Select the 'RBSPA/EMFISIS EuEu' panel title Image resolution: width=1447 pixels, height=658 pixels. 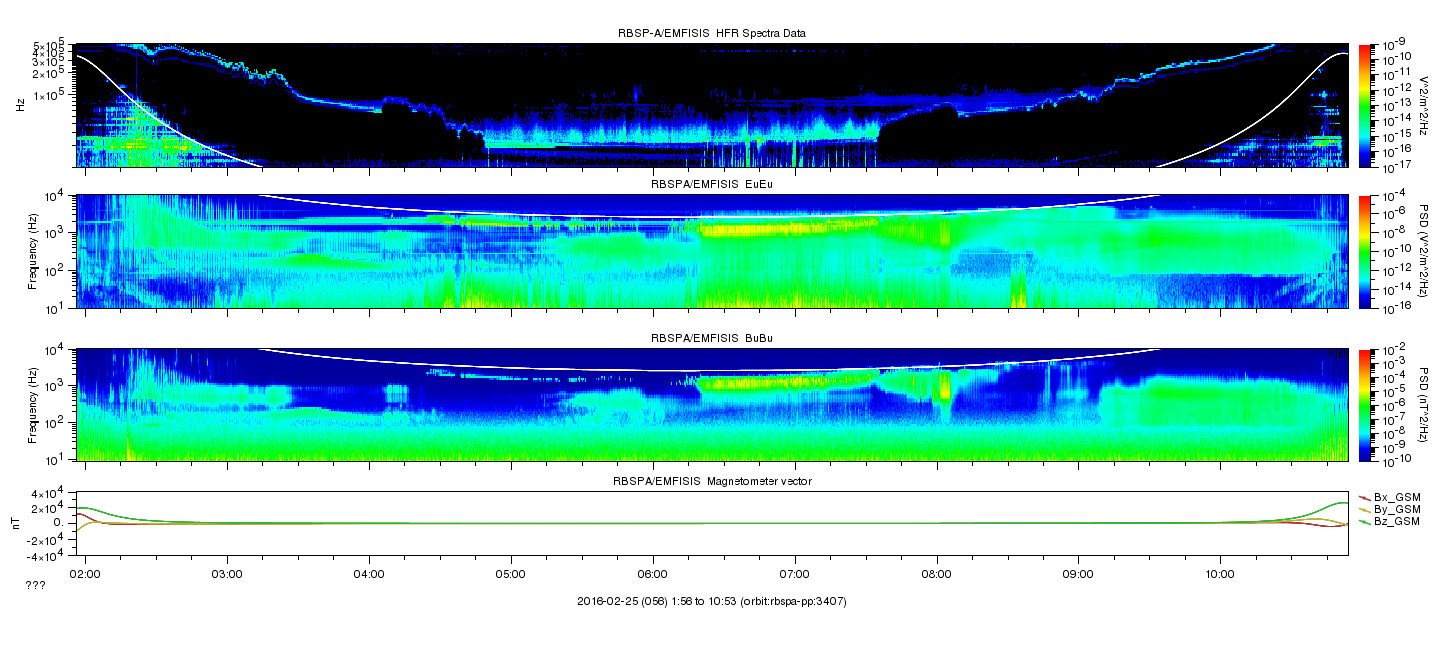(x=711, y=185)
